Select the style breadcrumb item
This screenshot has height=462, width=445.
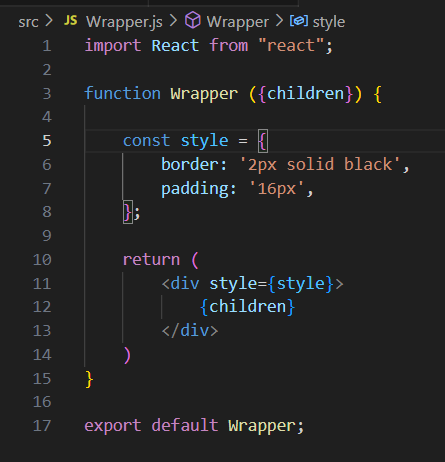(329, 22)
